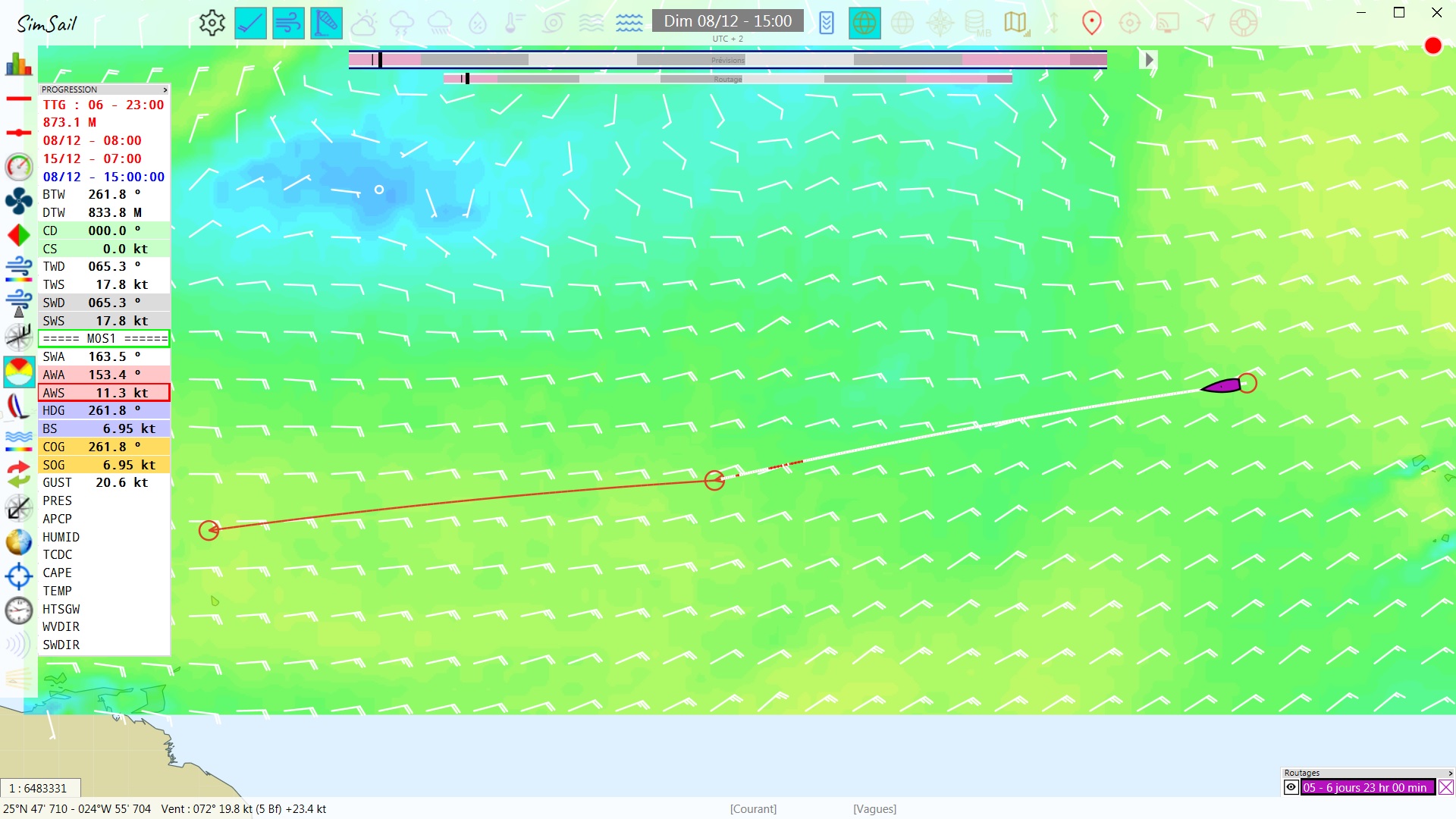The height and width of the screenshot is (819, 1456).
Task: Select the MOS1 header row
Action: coord(104,338)
